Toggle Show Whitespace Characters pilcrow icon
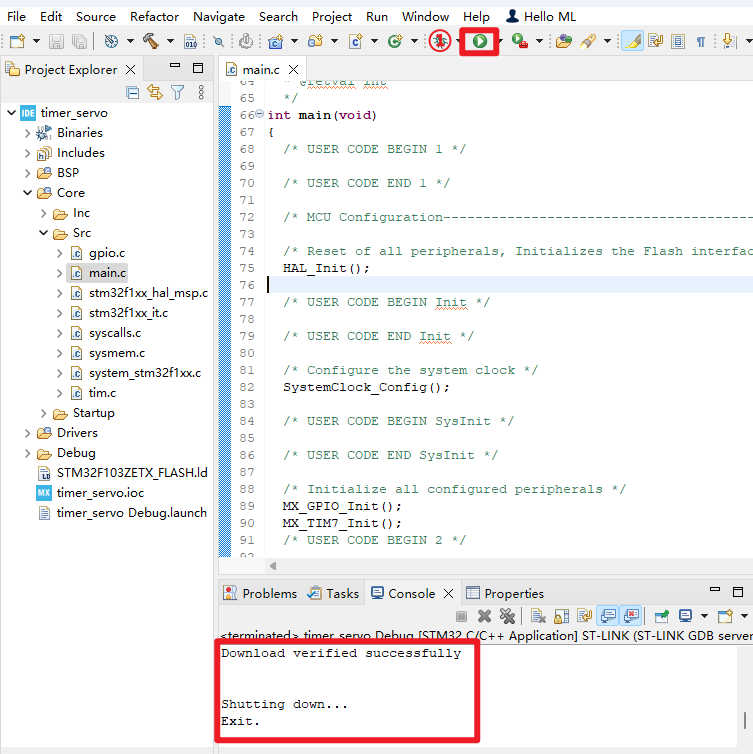 701,42
